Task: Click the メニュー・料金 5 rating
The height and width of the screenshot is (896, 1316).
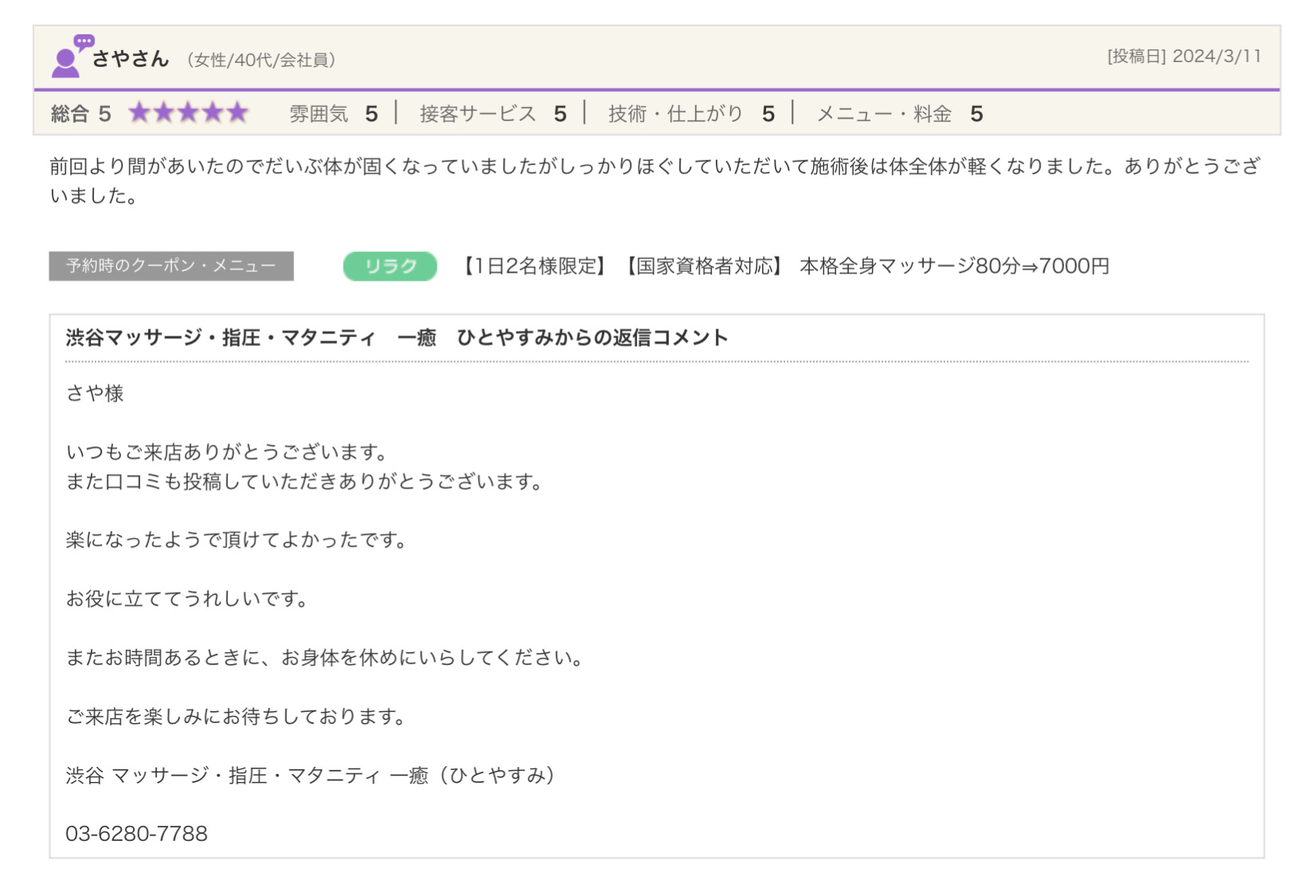Action: coord(899,114)
